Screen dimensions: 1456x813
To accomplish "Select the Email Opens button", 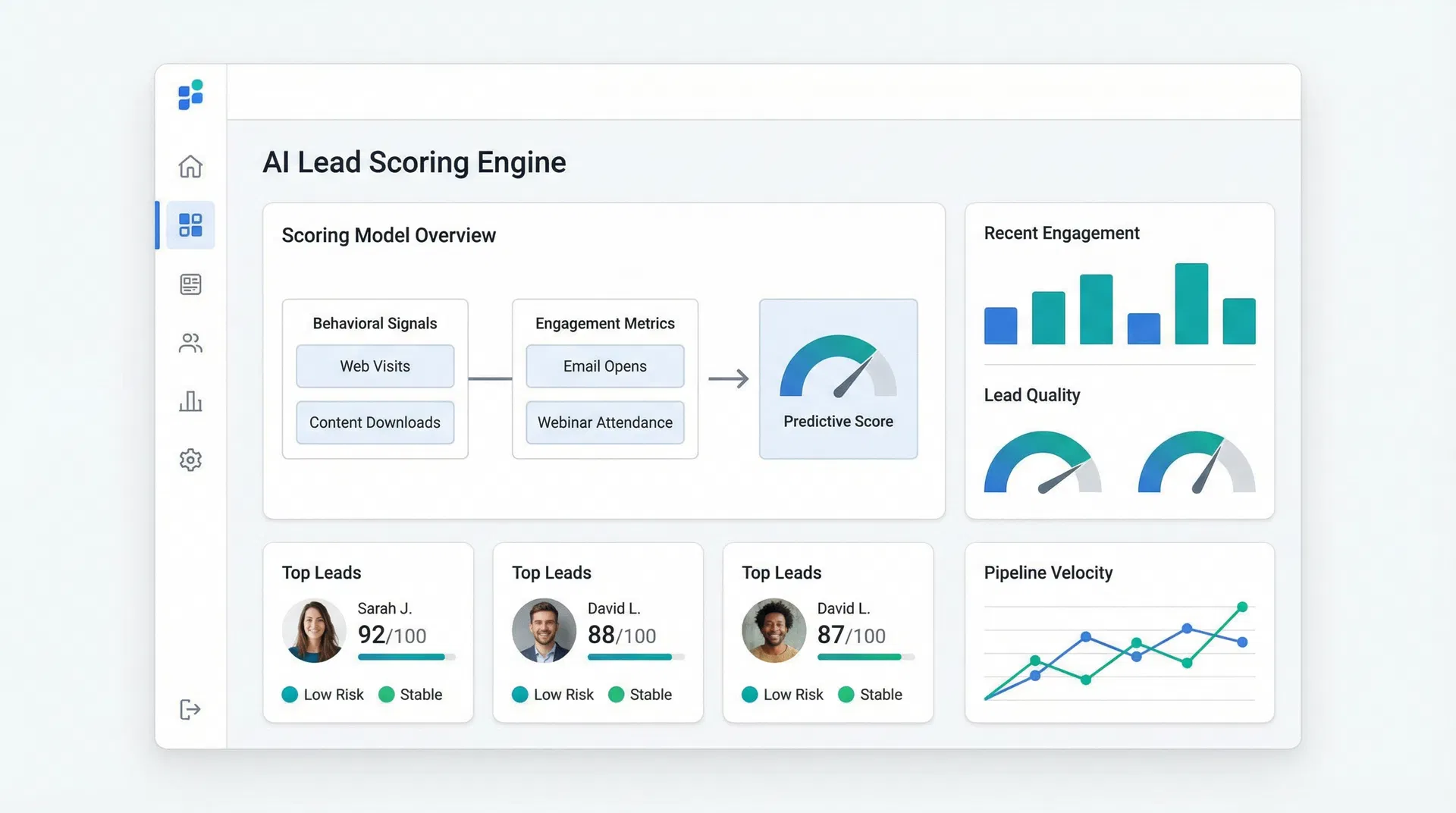I will (x=604, y=366).
